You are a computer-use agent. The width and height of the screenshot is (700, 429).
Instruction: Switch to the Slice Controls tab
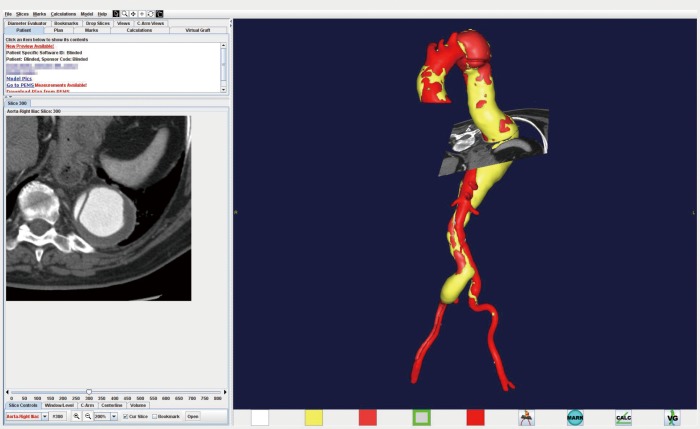coord(23,405)
